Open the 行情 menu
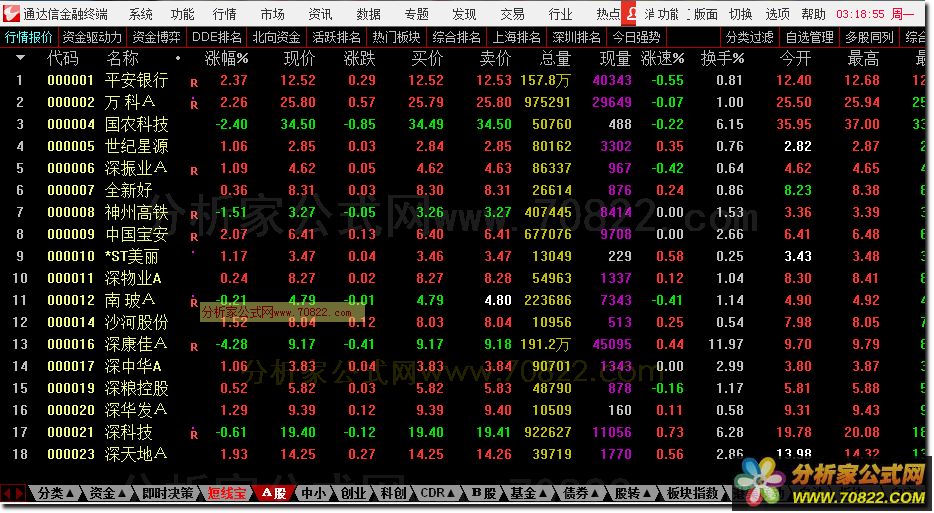 [225, 14]
